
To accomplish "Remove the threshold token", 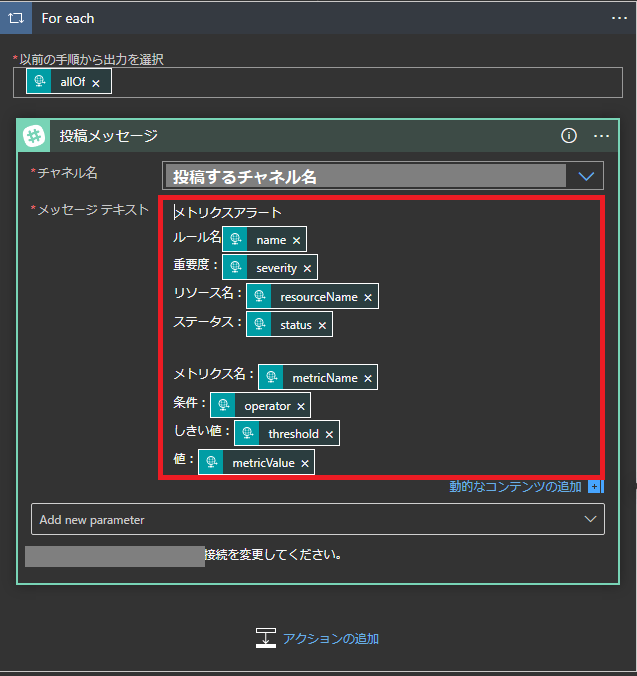I will click(x=329, y=435).
